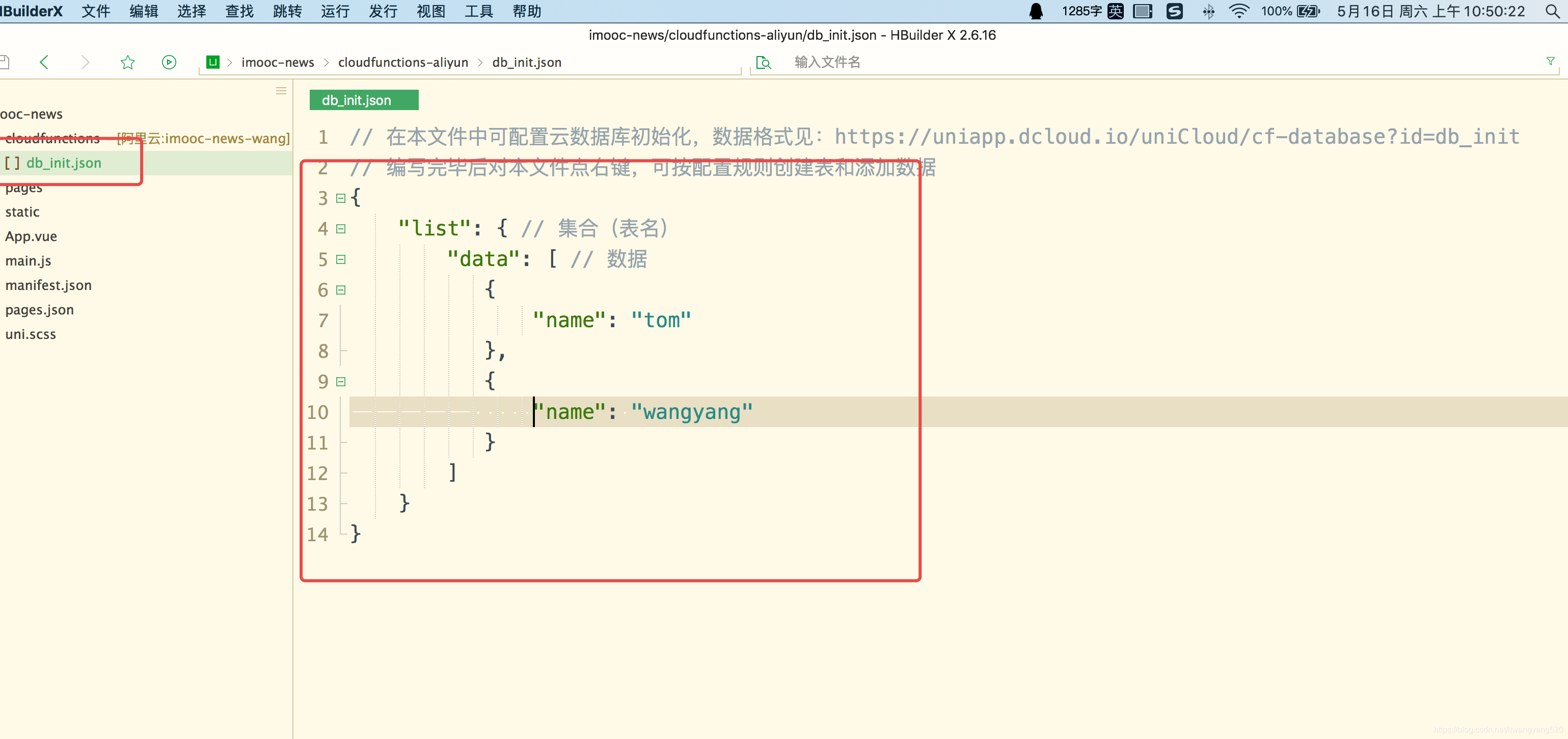The image size is (1568, 739).
Task: Collapse code fold at line 3
Action: click(341, 198)
